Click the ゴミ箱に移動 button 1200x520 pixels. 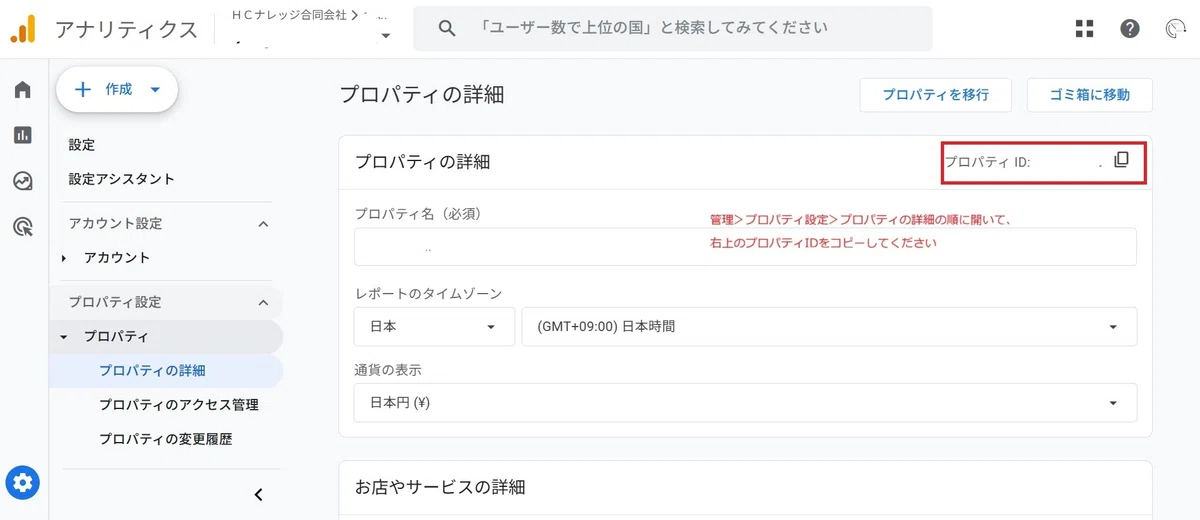(1090, 95)
